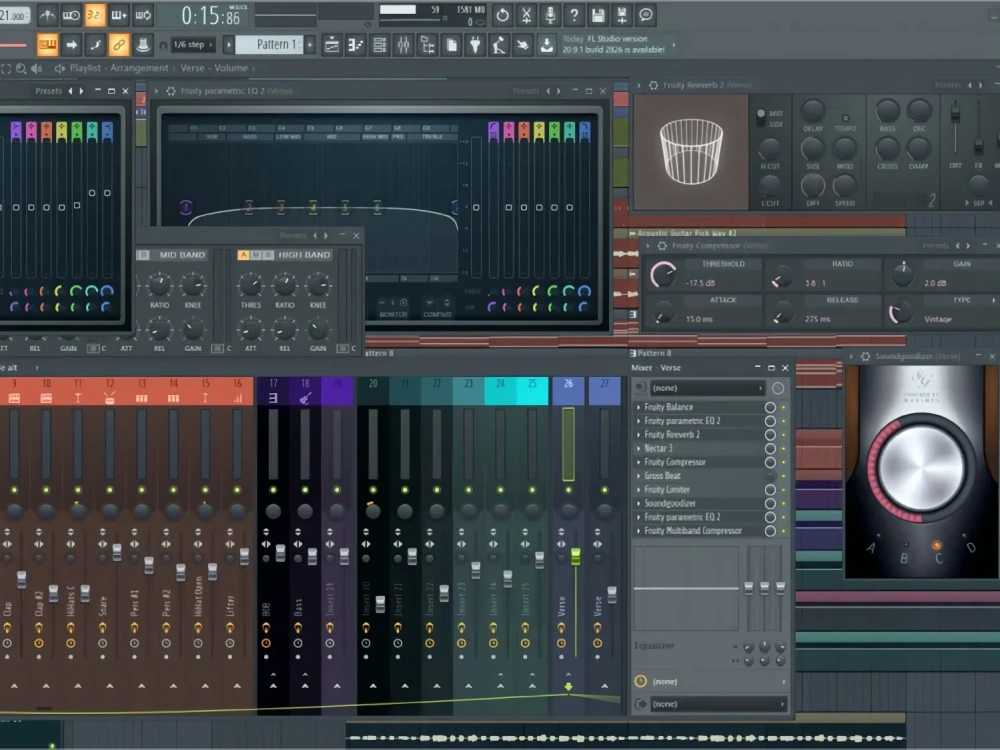
Task: Click Arrangement breadcrumb in playlist header
Action: (x=139, y=68)
